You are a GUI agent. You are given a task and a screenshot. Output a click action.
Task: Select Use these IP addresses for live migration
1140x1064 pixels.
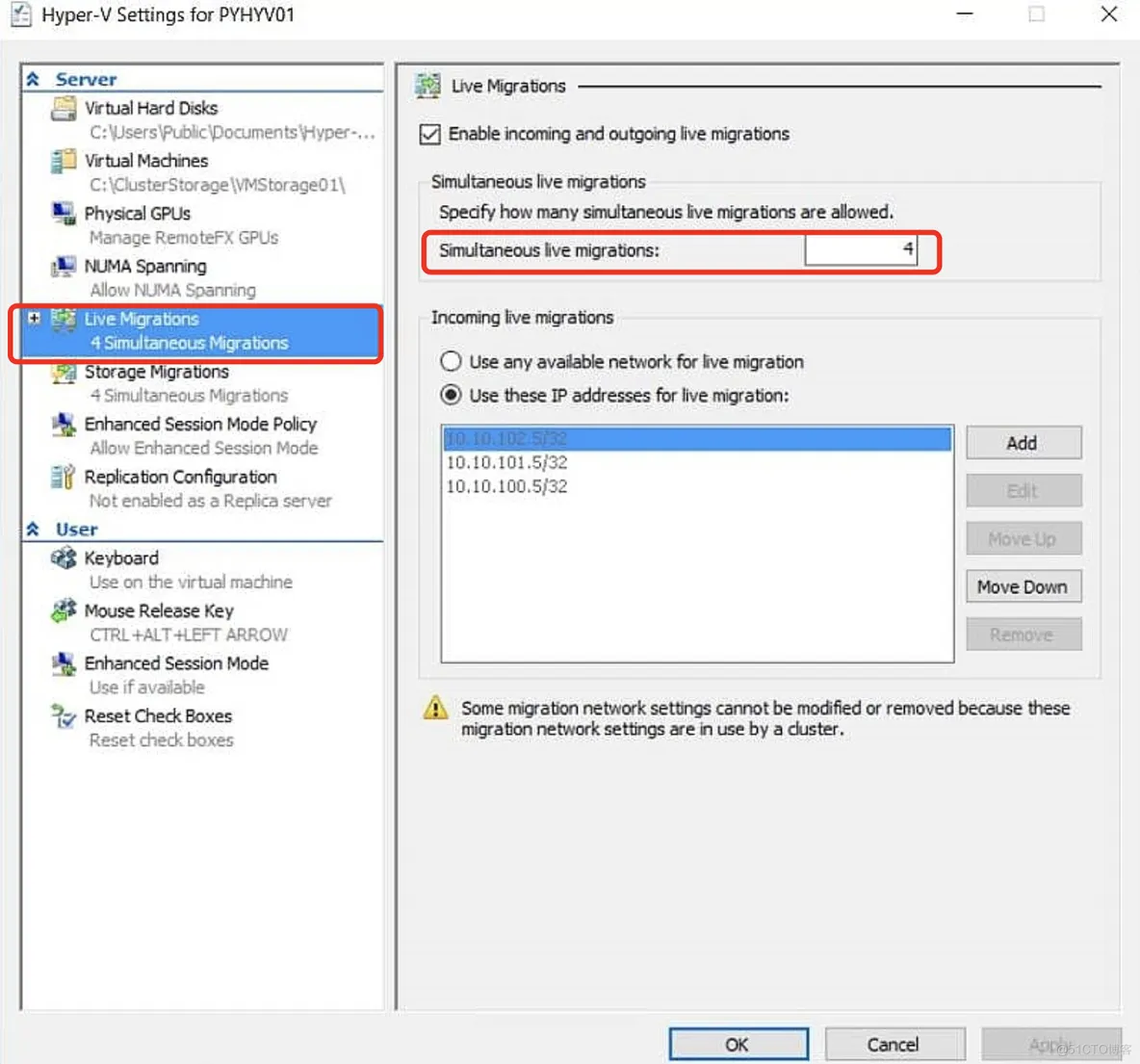(451, 395)
